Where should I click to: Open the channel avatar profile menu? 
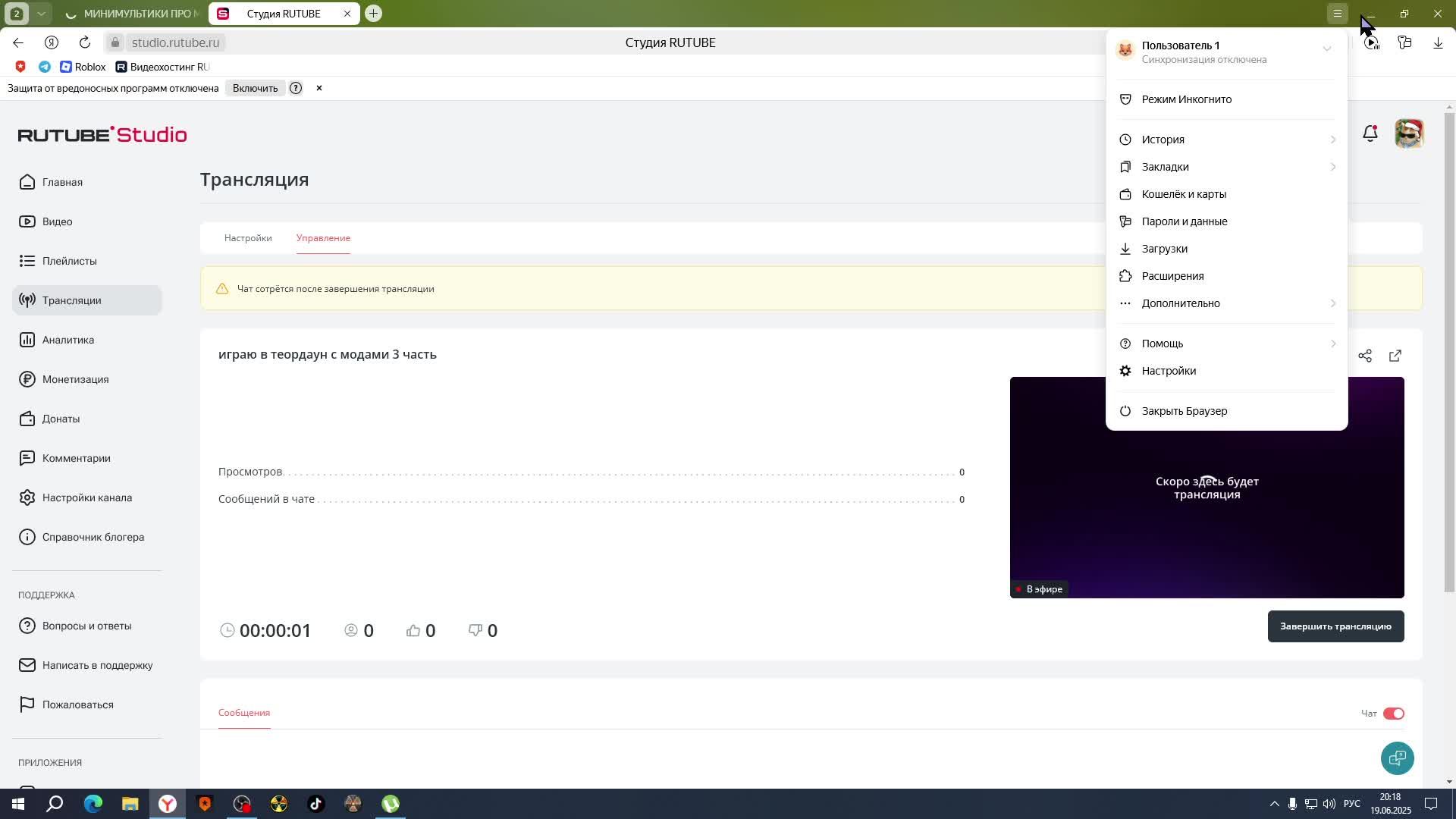tap(1409, 133)
